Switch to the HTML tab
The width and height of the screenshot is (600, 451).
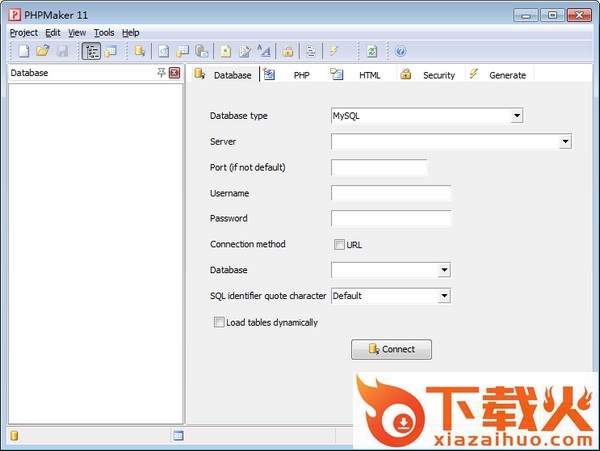(361, 74)
